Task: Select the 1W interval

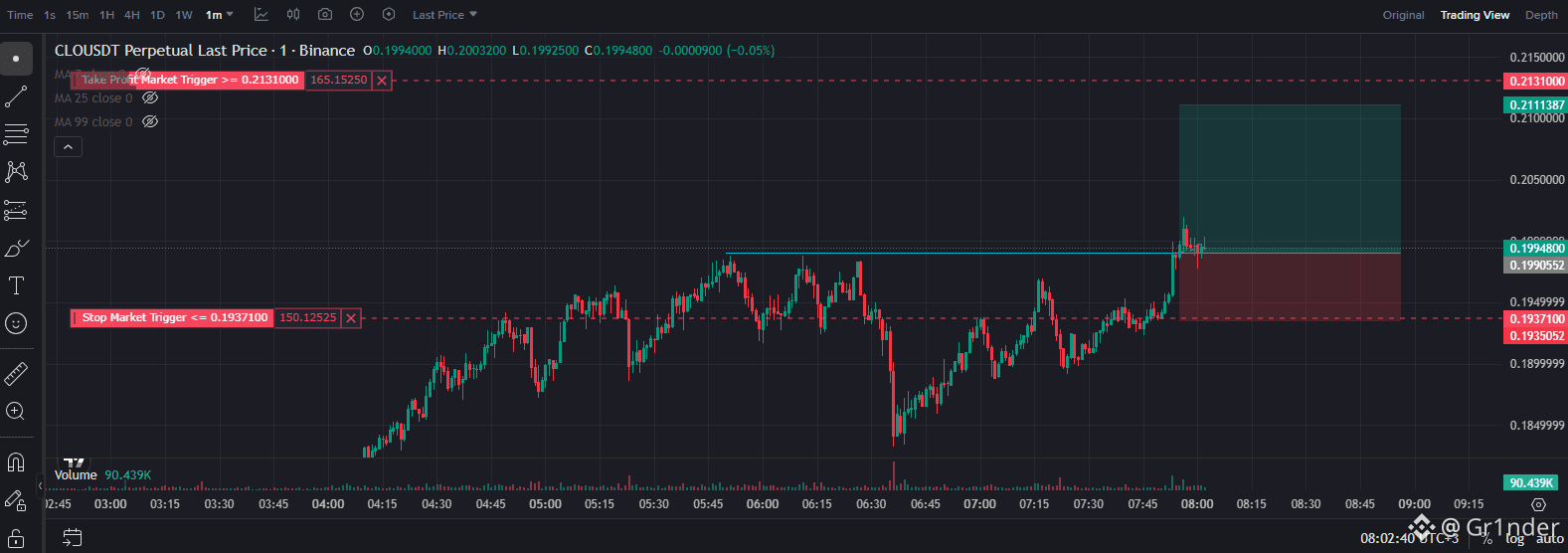Action: [x=184, y=15]
